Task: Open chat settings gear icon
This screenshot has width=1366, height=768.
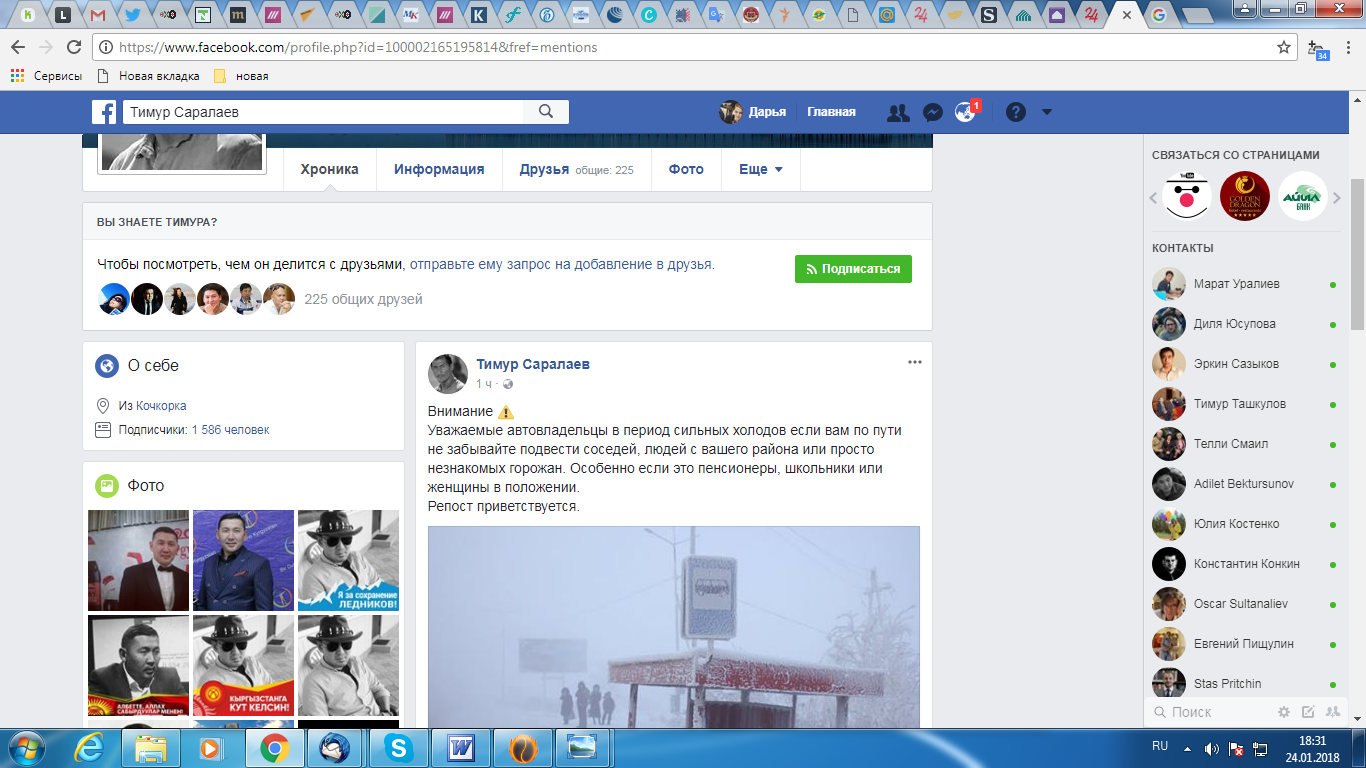Action: coord(1284,712)
